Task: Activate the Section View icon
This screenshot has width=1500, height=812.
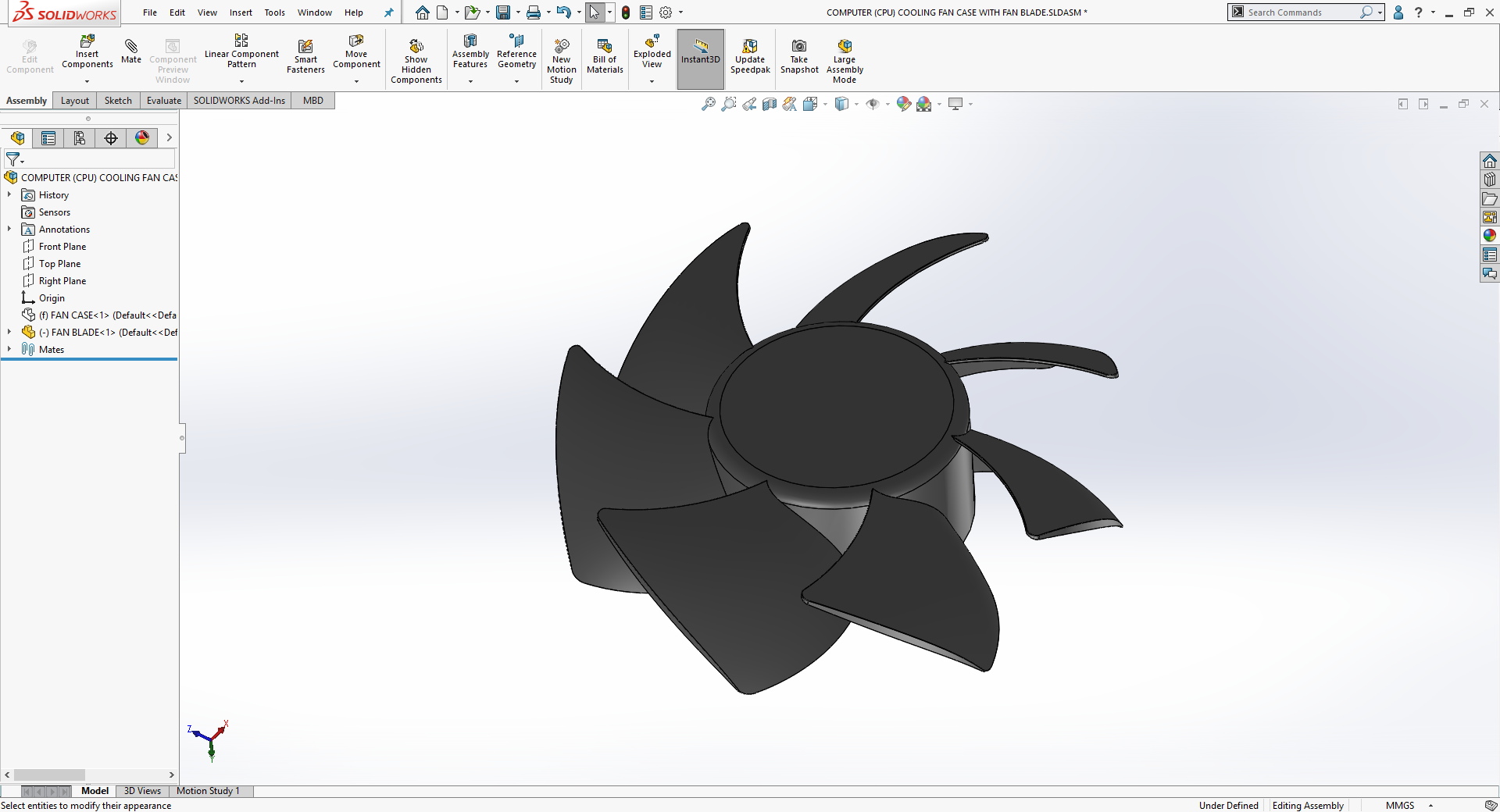Action: 769,103
